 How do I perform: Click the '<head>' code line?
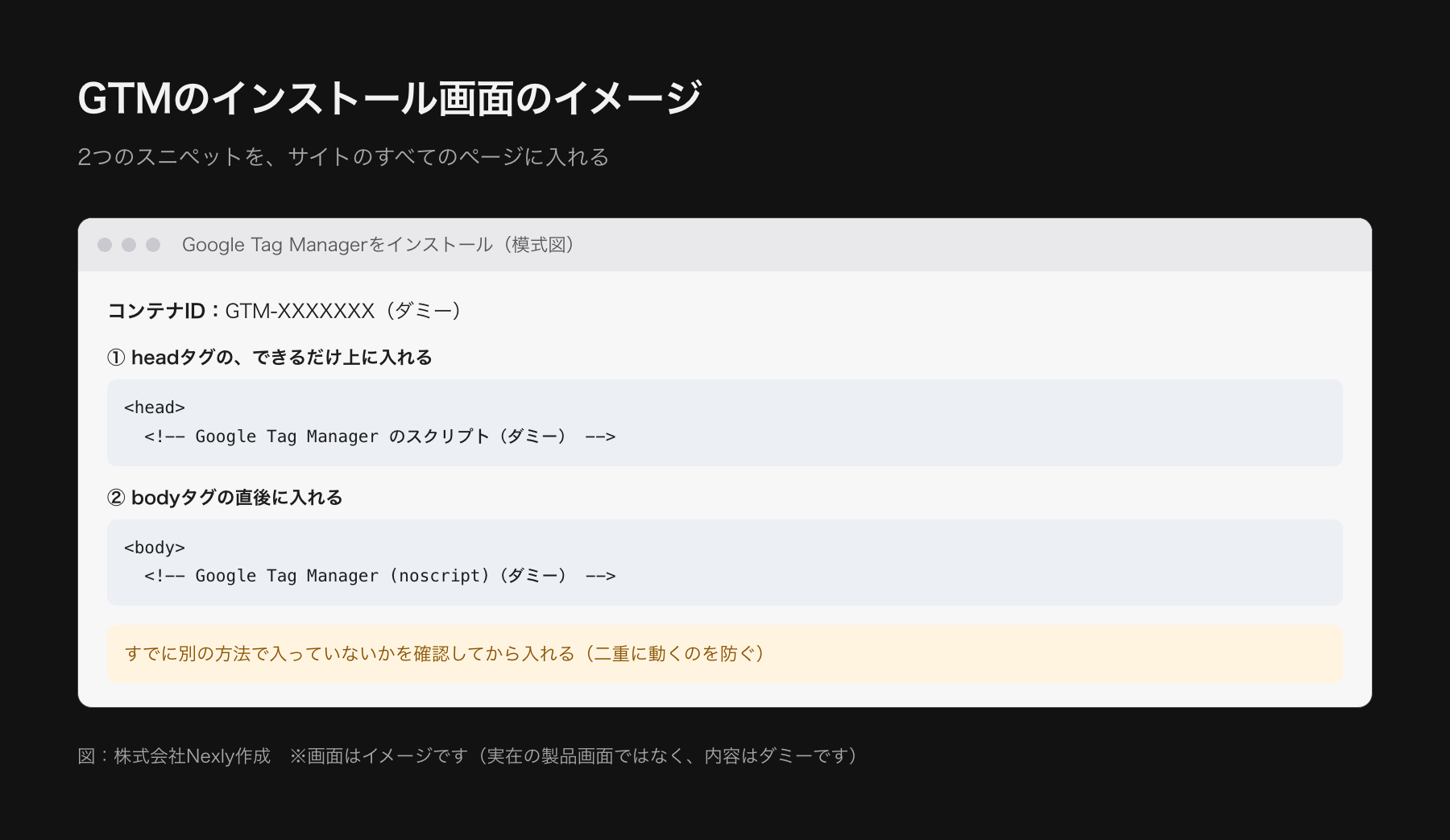(155, 408)
